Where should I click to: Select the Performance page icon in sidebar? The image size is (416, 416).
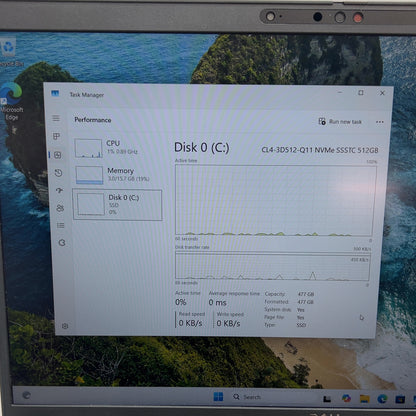pyautogui.click(x=58, y=155)
